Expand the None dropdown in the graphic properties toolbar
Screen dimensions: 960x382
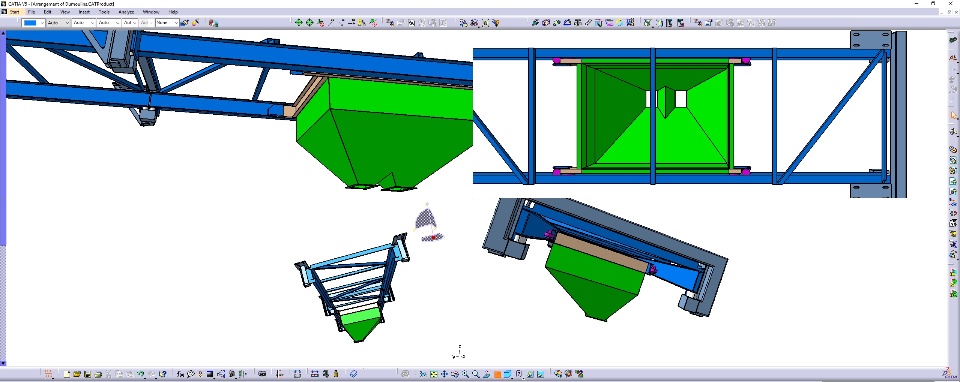tap(167, 23)
